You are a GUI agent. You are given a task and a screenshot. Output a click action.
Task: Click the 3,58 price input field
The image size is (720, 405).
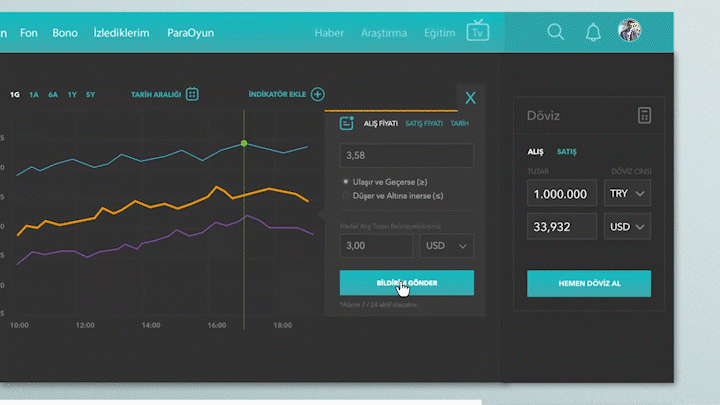407,155
